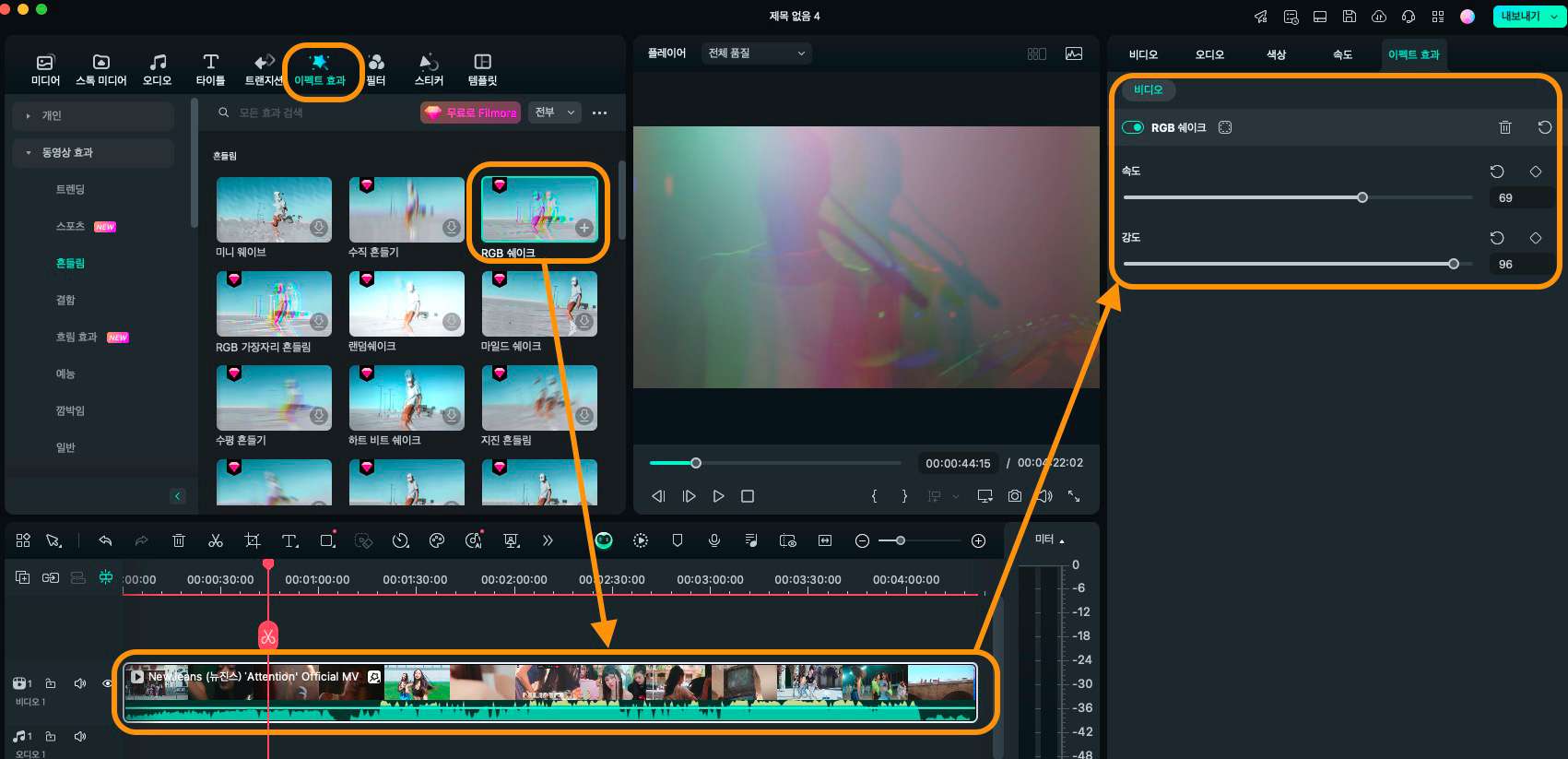
Task: Open the 스티커 stickers panel
Action: [x=429, y=69]
